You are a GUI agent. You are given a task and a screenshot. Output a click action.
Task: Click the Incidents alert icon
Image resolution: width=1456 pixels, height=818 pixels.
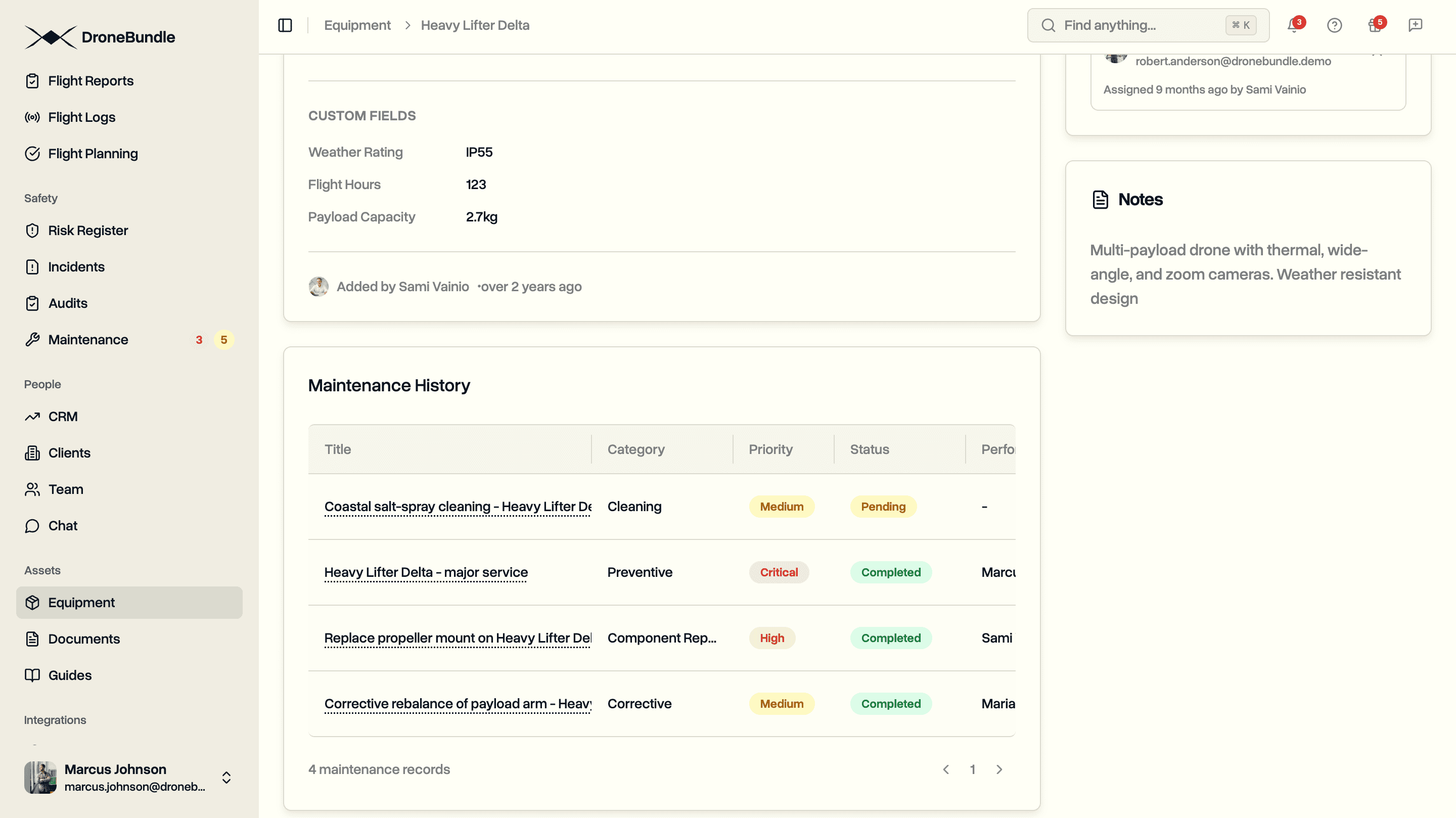[x=32, y=267]
